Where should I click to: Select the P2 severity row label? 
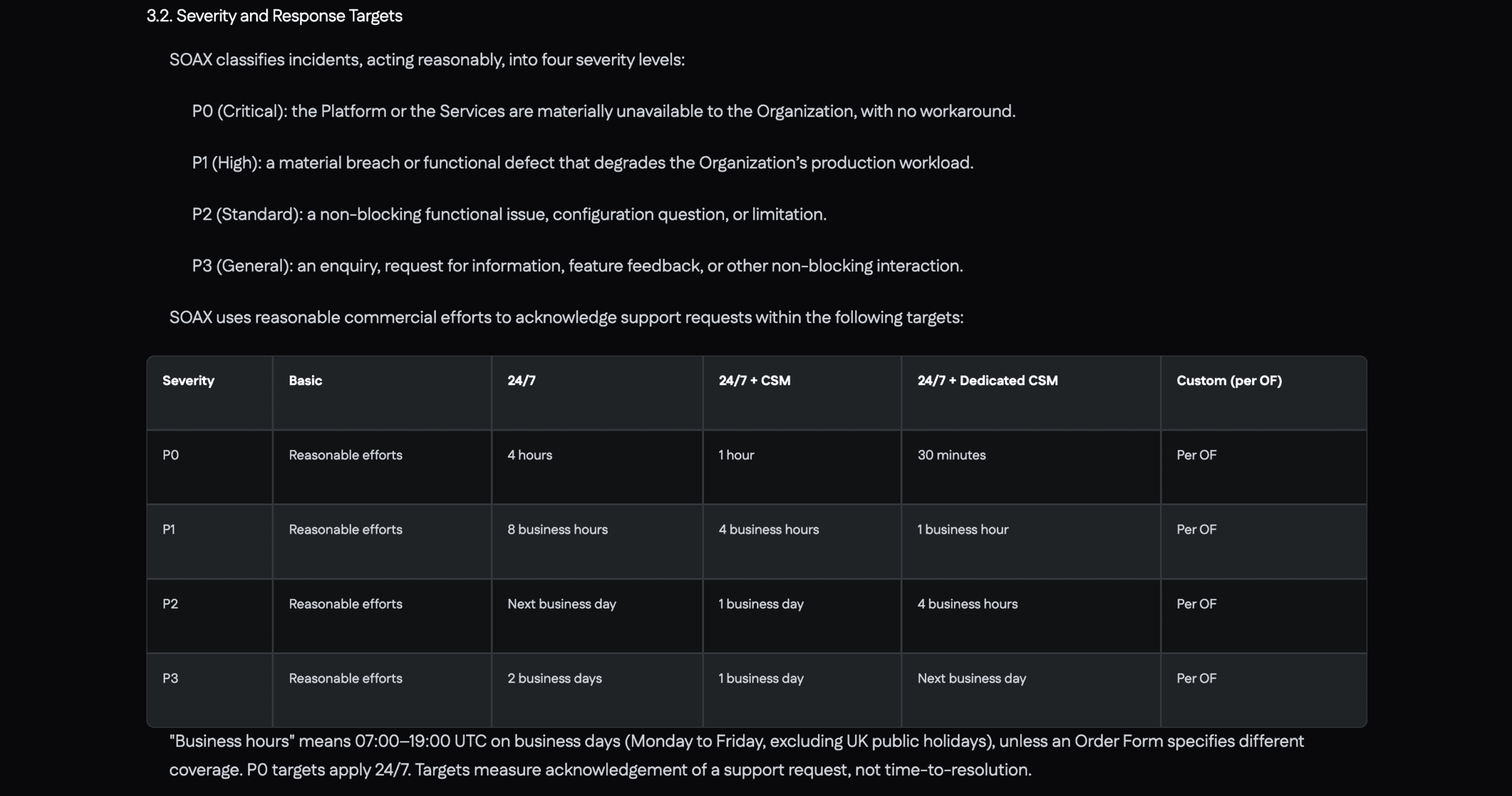pyautogui.click(x=170, y=604)
